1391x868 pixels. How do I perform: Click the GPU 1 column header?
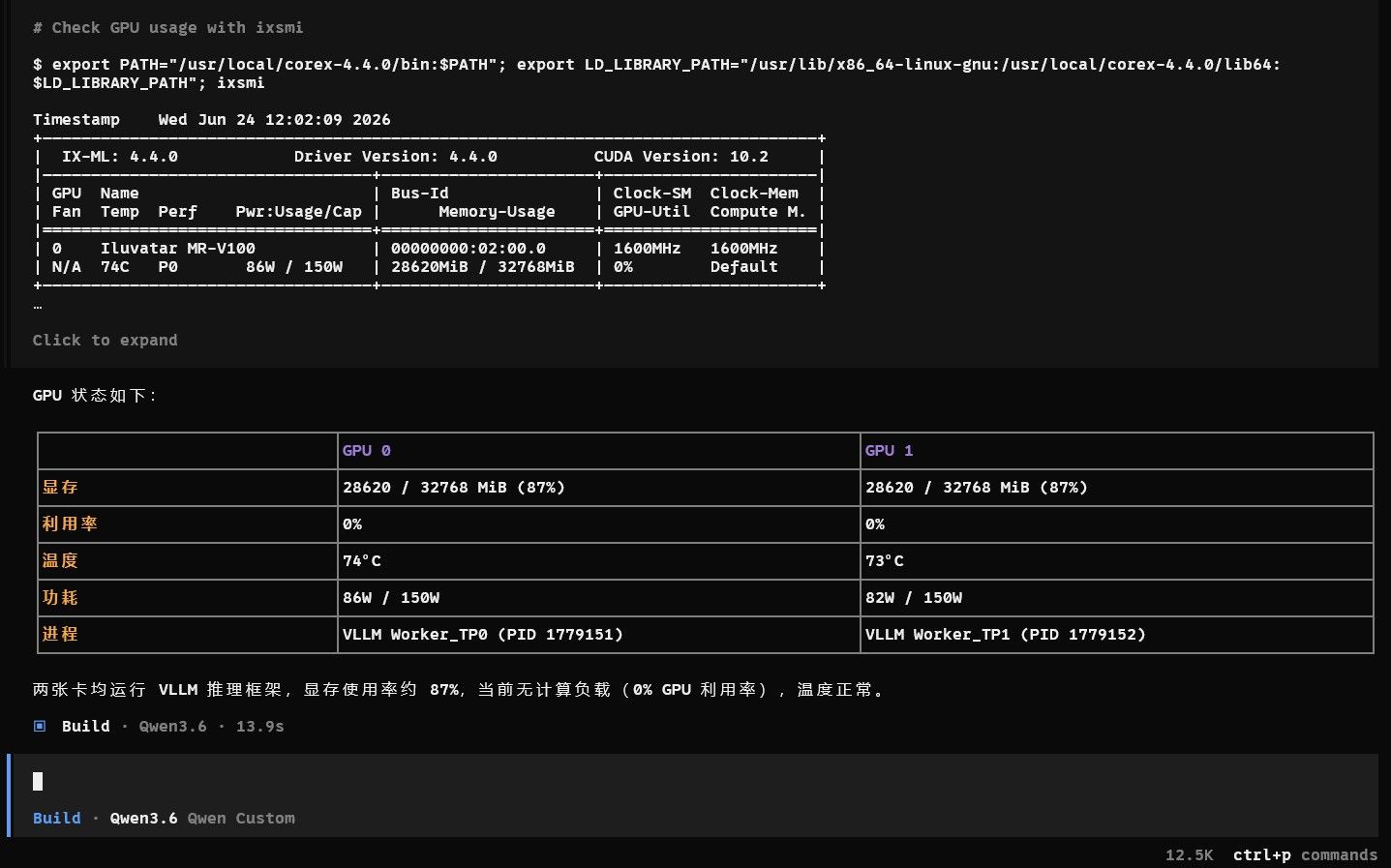tap(889, 450)
